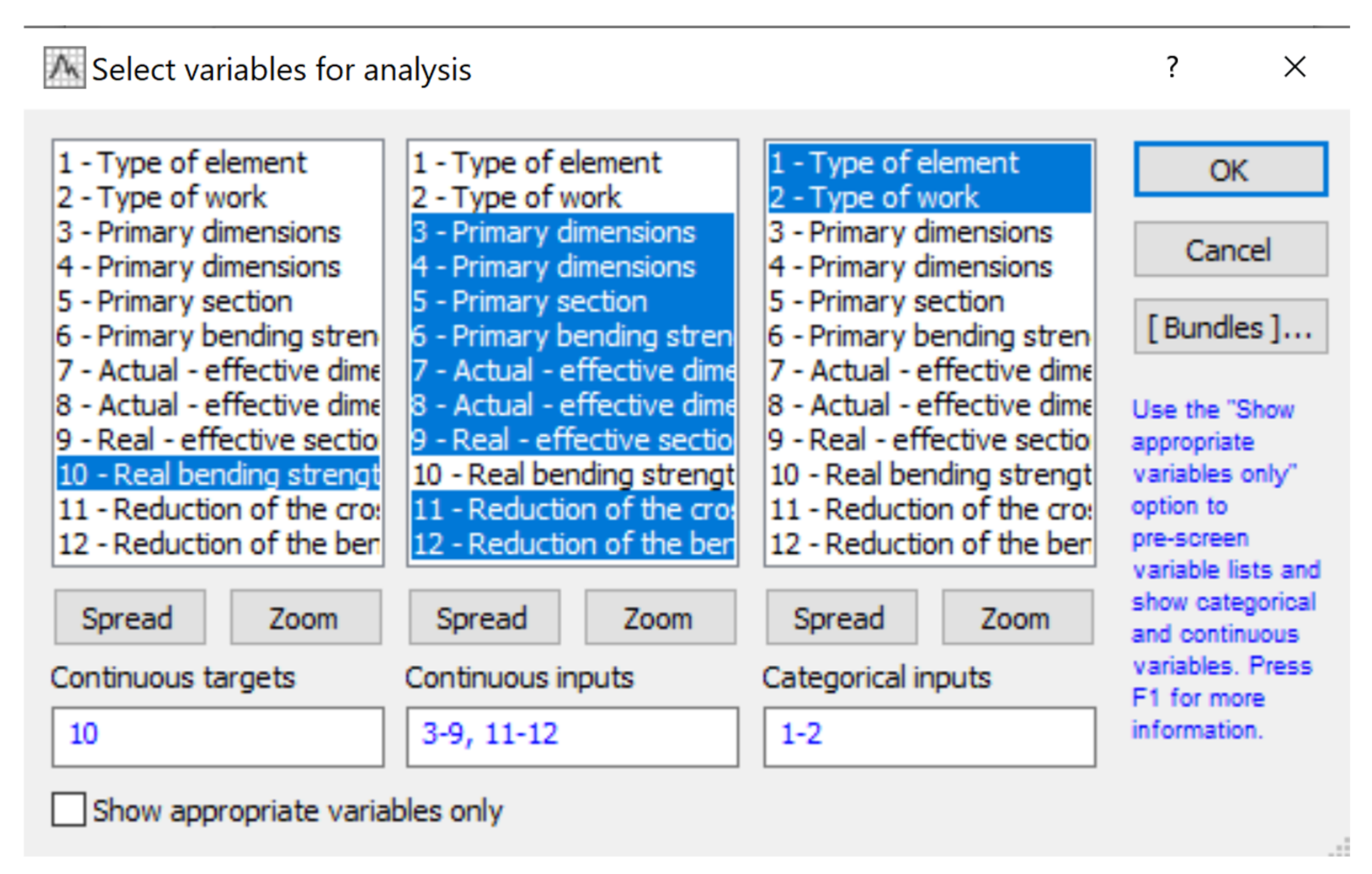Click the Categorical inputs field showing 1-2

pos(929,736)
